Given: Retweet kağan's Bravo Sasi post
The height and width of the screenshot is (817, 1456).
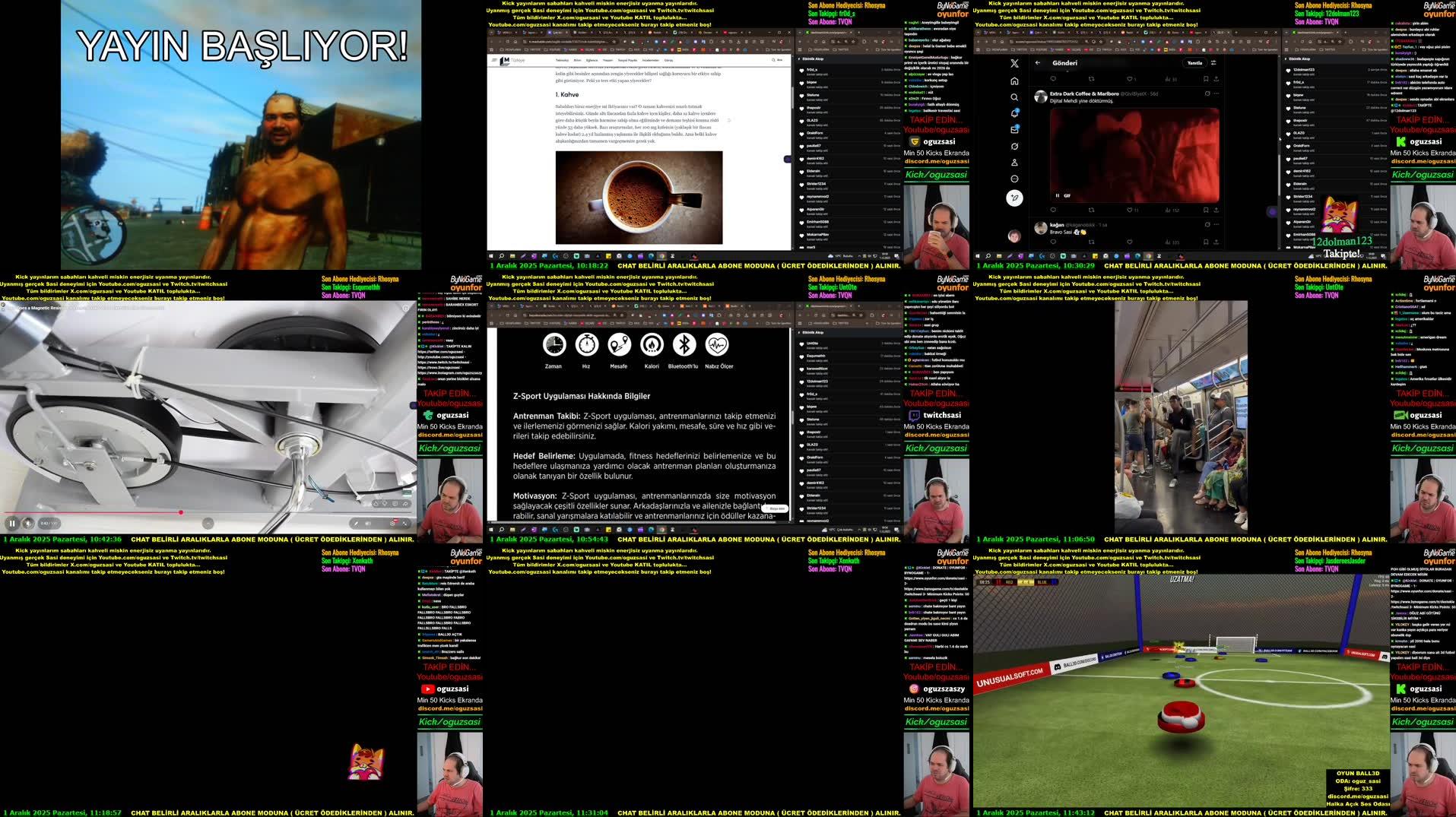Looking at the screenshot, I should point(1091,241).
